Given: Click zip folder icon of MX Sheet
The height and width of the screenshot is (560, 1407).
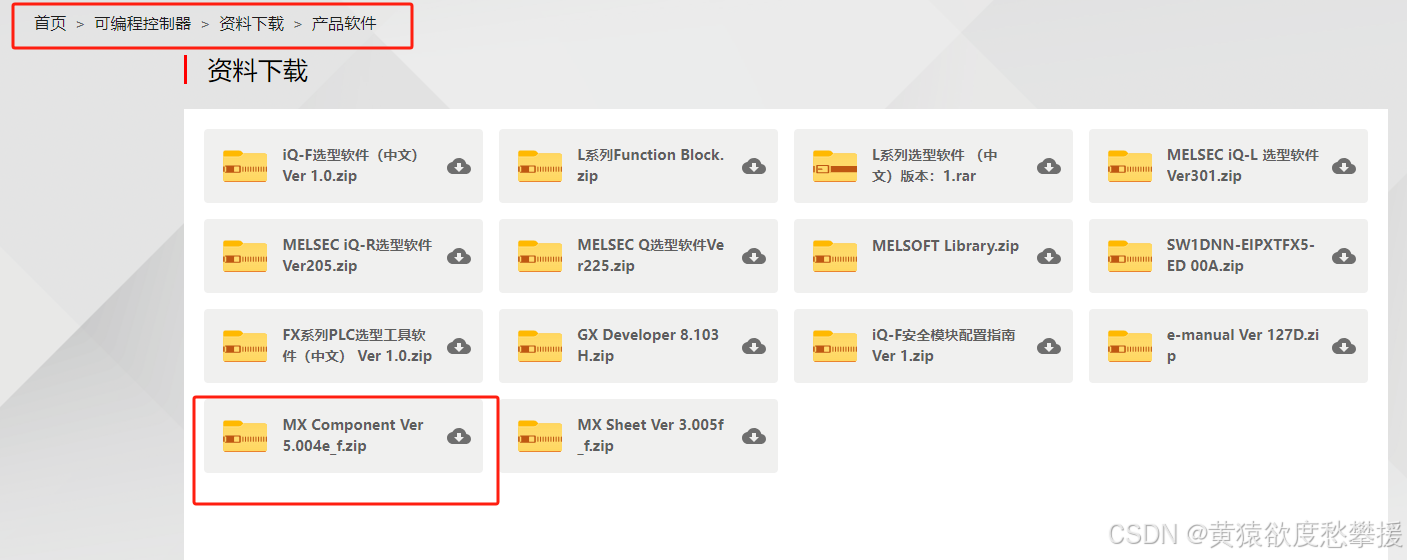Looking at the screenshot, I should click(x=540, y=436).
